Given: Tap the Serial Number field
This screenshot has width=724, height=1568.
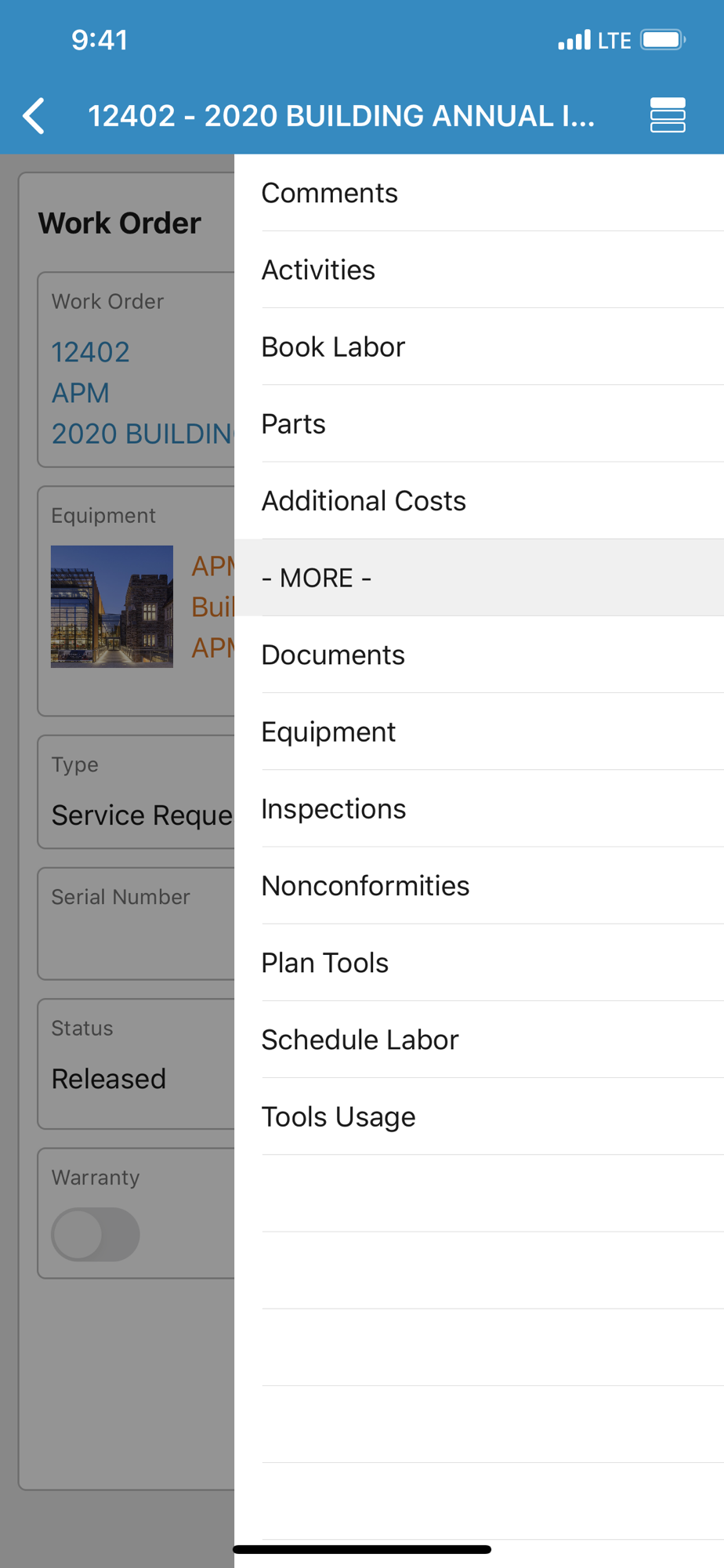Looking at the screenshot, I should (136, 923).
